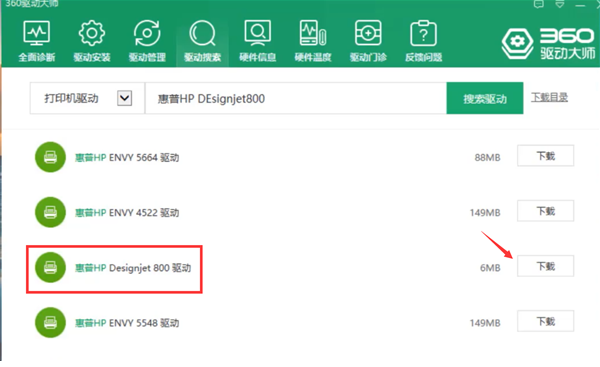Image resolution: width=600 pixels, height=367 pixels.
Task: Open the 硬件信息 hardware info section
Action: pyautogui.click(x=258, y=41)
